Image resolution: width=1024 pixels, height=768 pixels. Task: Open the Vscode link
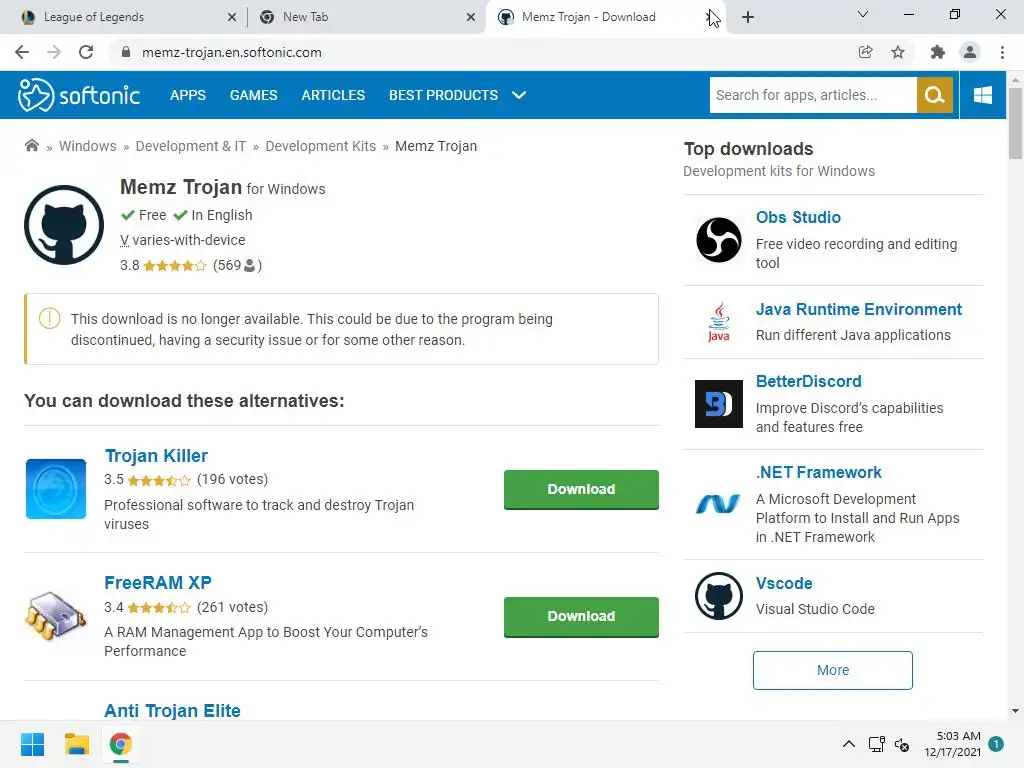coord(784,583)
